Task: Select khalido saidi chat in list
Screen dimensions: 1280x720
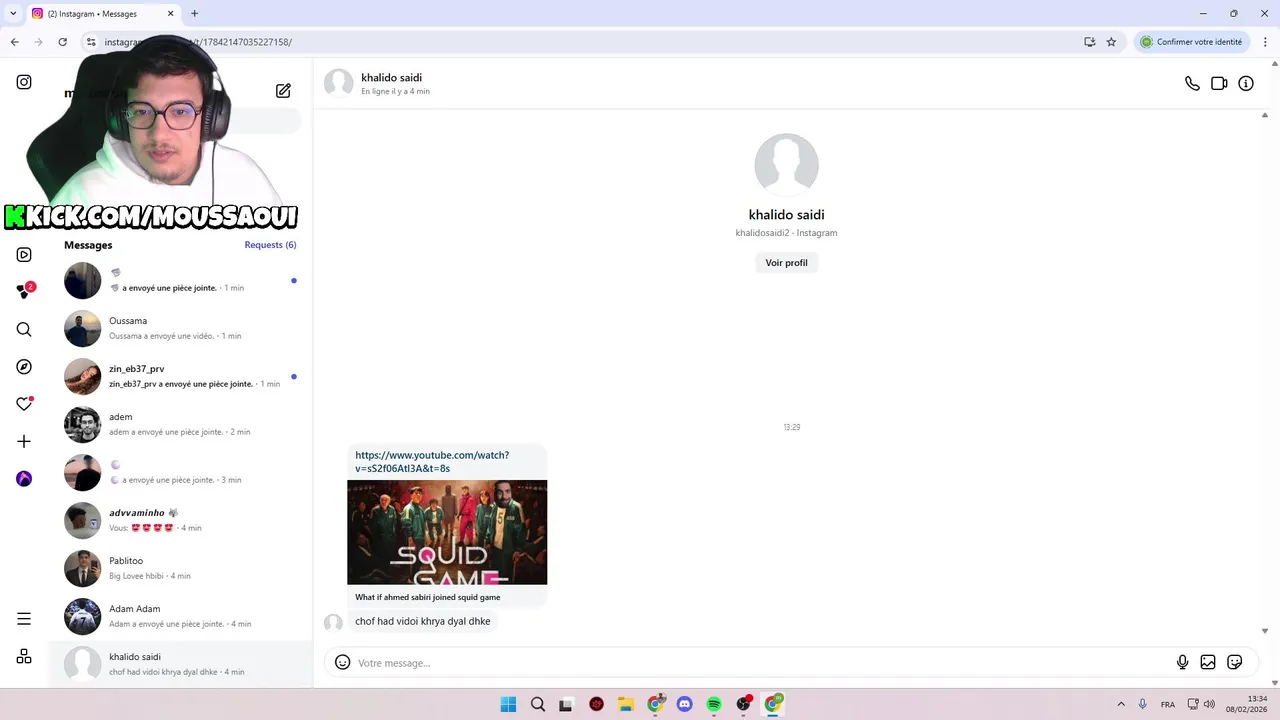Action: pyautogui.click(x=180, y=664)
